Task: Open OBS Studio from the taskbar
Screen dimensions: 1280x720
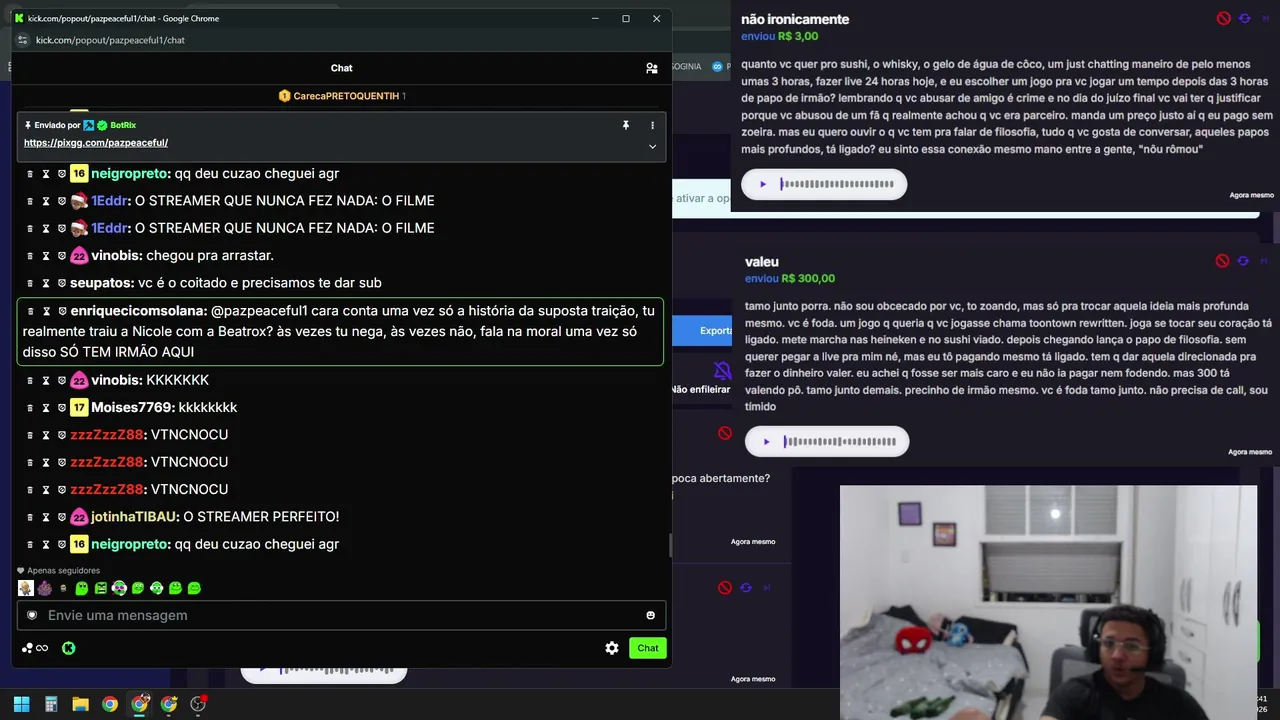Action: (x=198, y=704)
